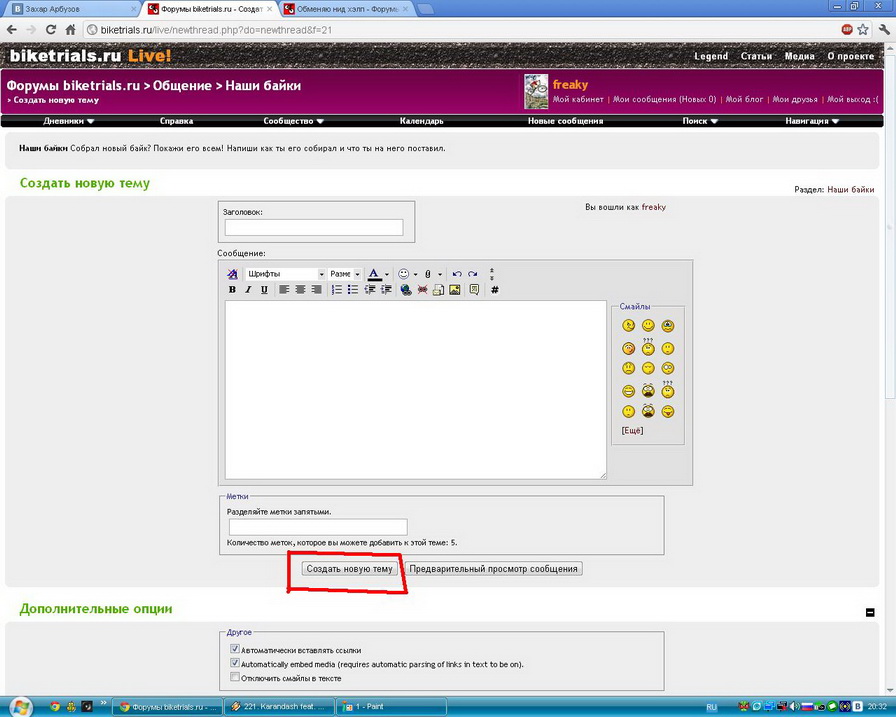Undo the last edit in the editor
Viewport: 896px width, 717px height.
[x=457, y=274]
